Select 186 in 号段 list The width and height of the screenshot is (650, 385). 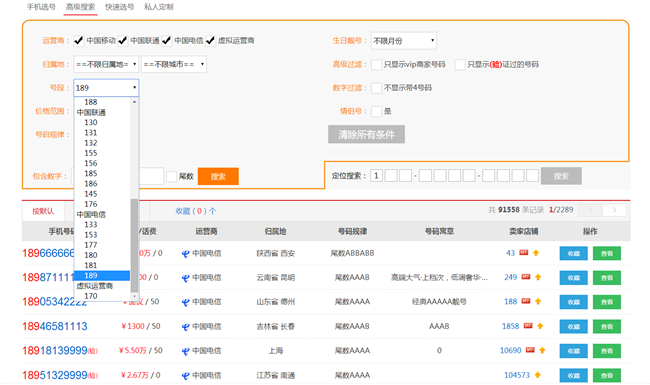pyautogui.click(x=91, y=184)
